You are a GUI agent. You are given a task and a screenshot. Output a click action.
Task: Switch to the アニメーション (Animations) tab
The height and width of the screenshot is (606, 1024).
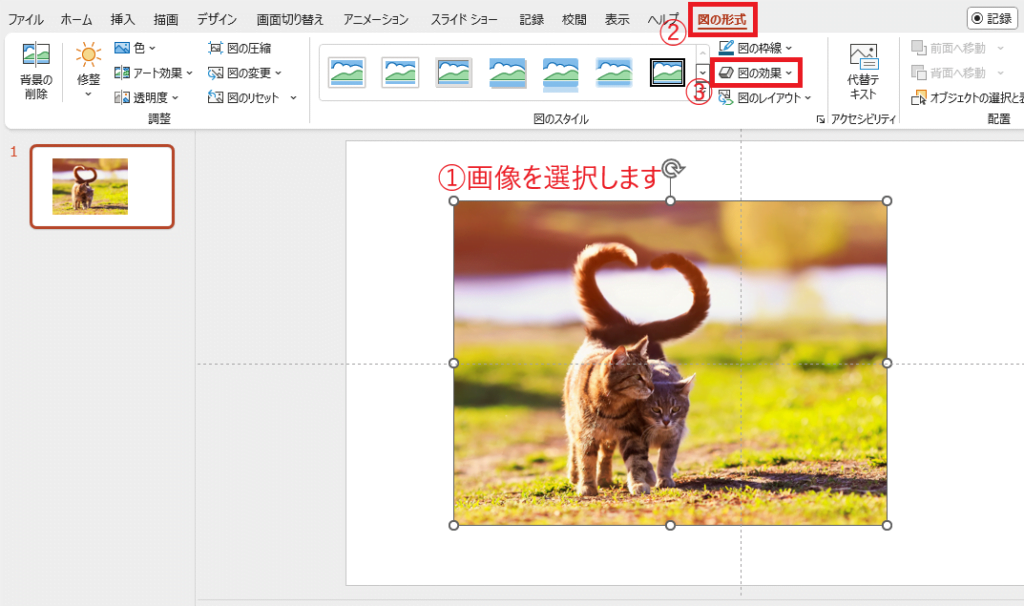pos(376,20)
